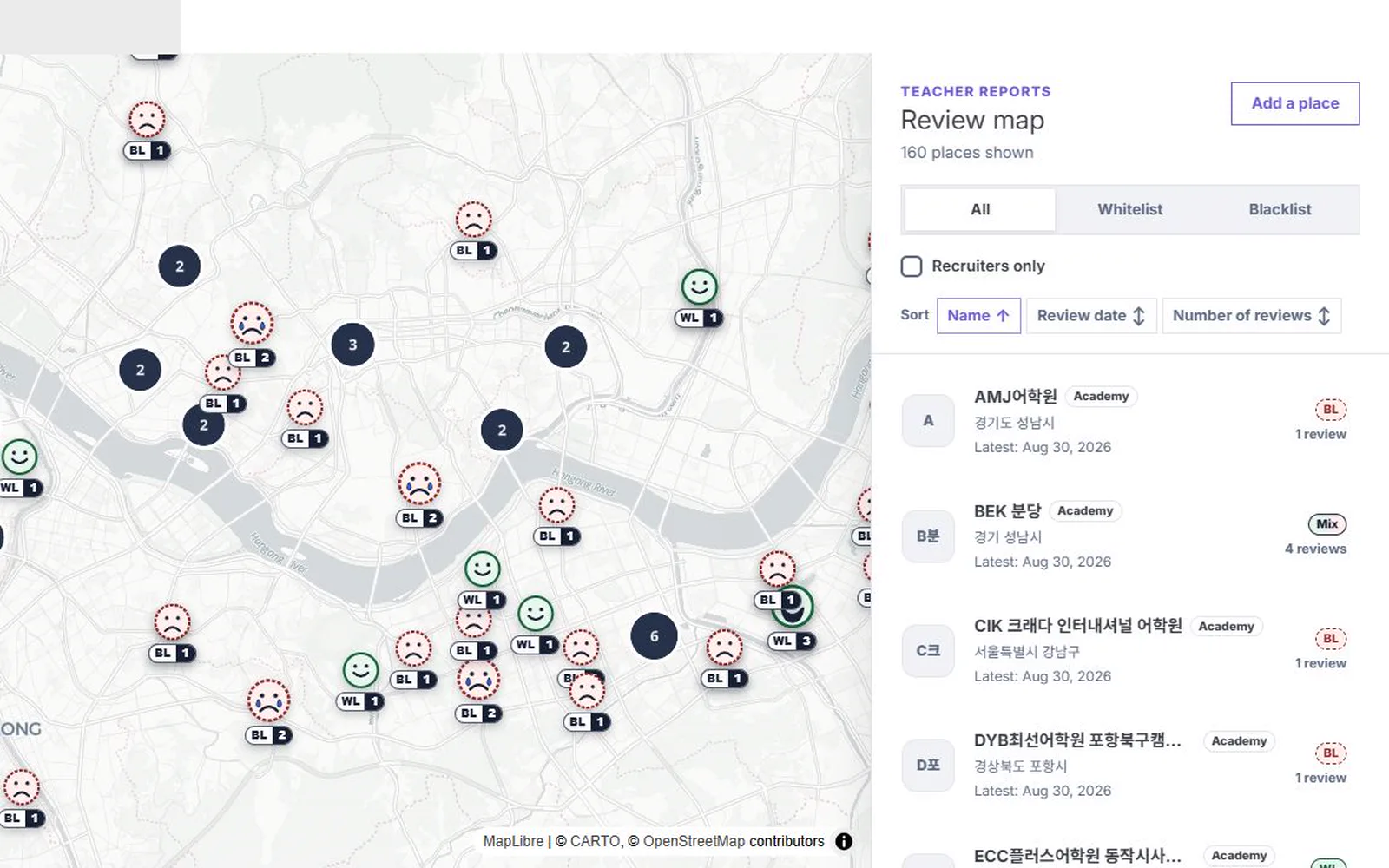Open the BEK 분당 list entry
This screenshot has height=868, width=1389.
pyautogui.click(x=1130, y=536)
